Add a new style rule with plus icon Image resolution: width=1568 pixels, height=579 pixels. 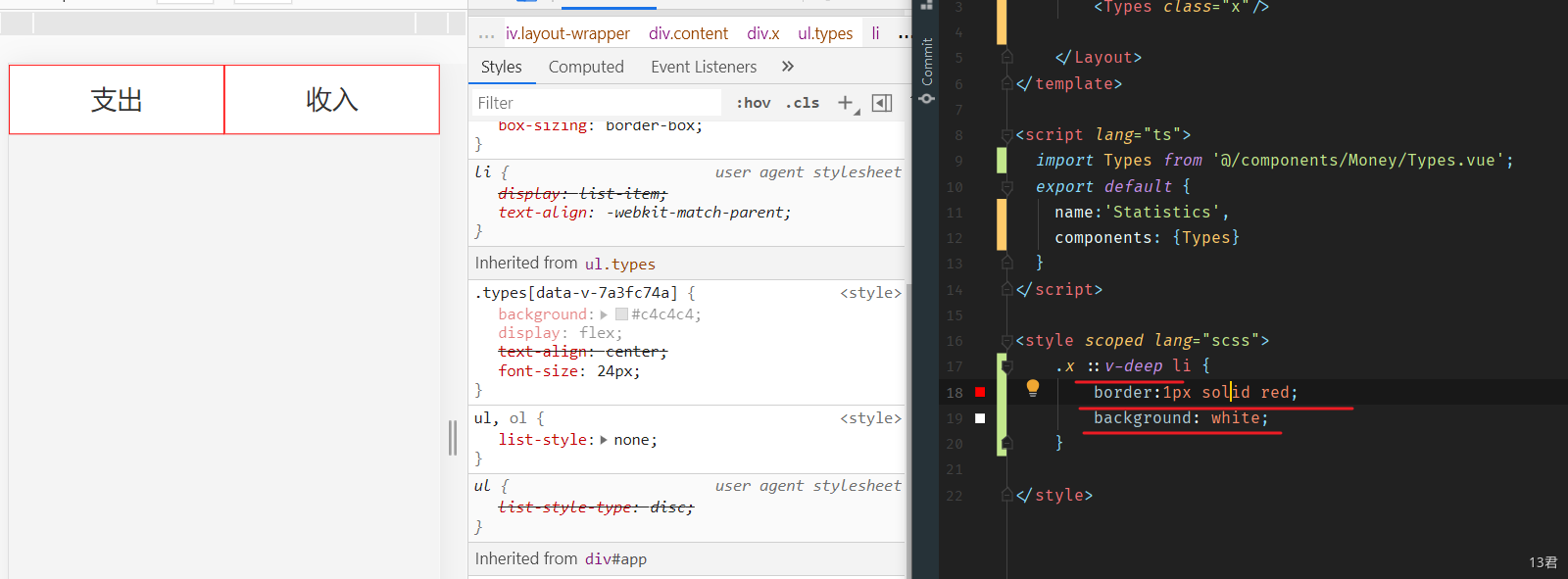845,102
